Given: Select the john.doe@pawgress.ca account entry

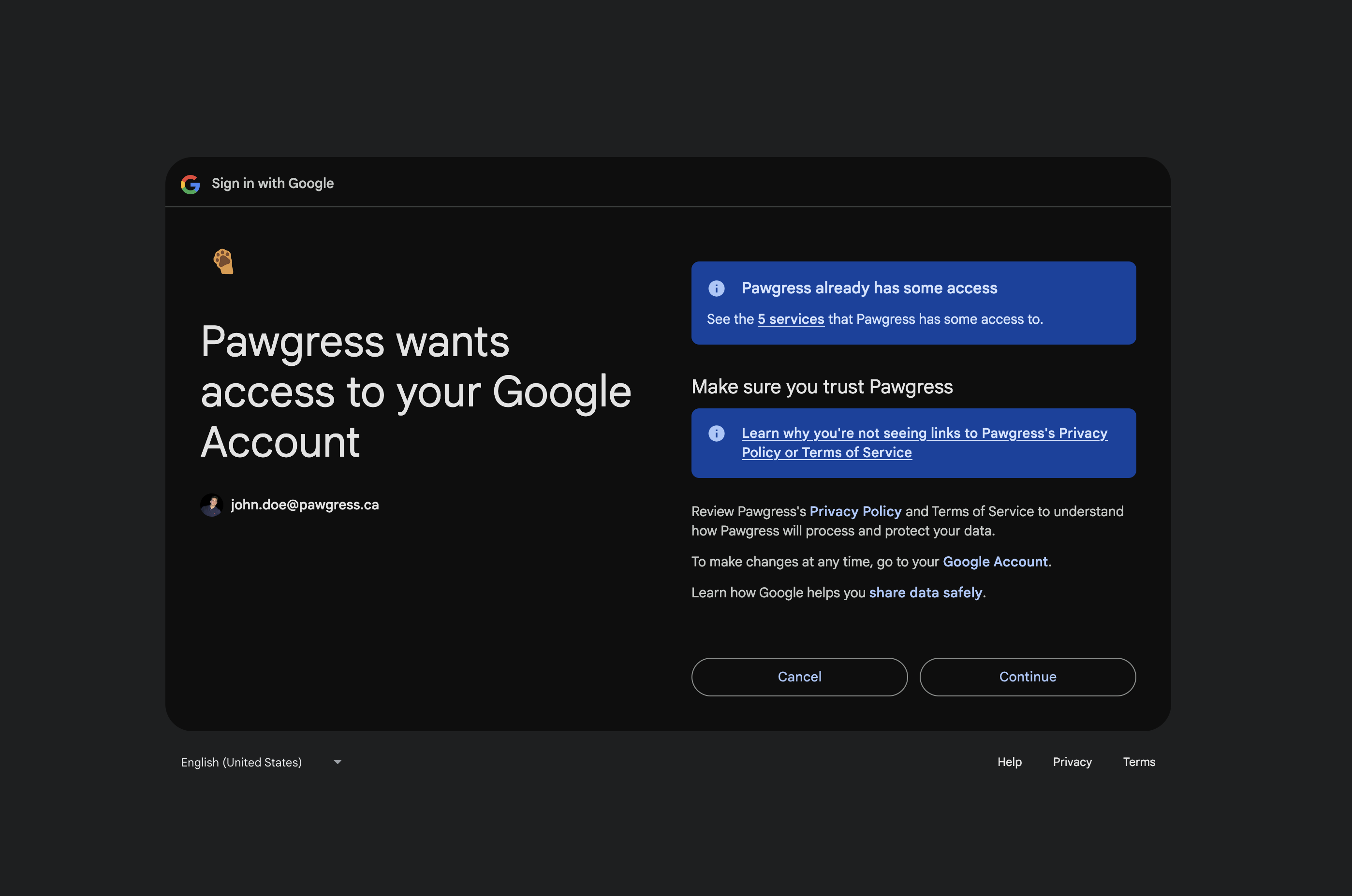Looking at the screenshot, I should (x=305, y=505).
